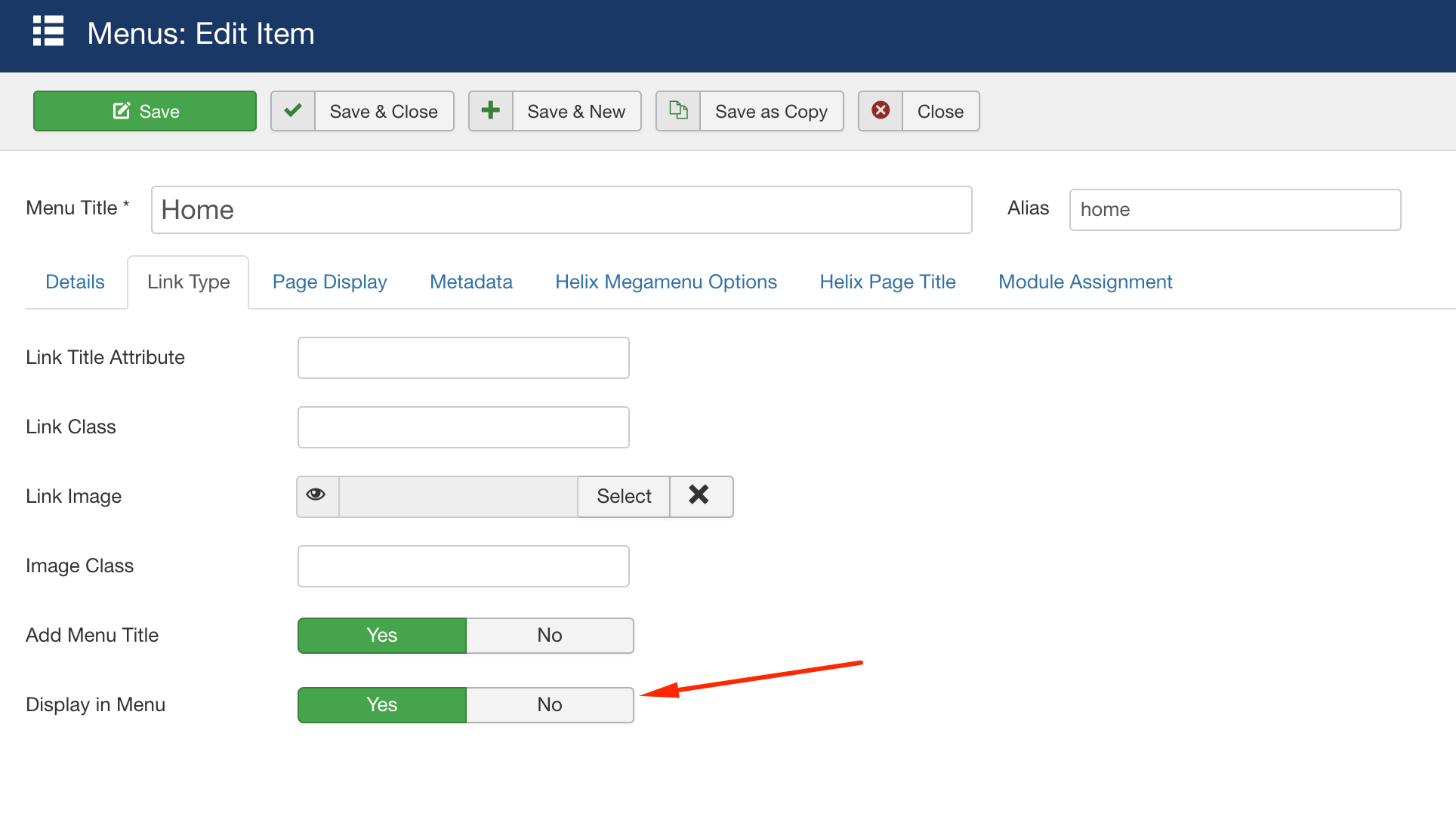Click the menu list icon beside the title
1456x835 pixels.
(x=48, y=32)
